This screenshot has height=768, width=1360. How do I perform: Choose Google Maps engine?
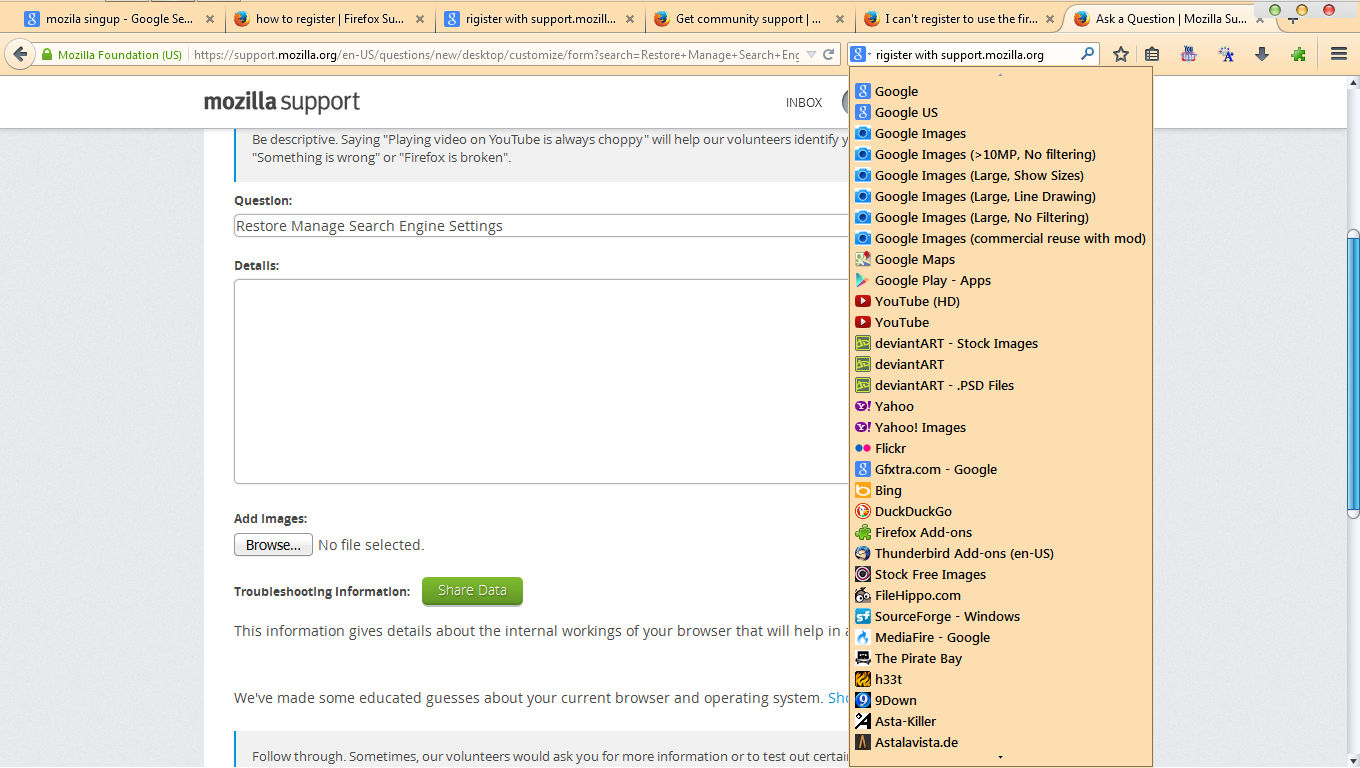coord(1000,259)
